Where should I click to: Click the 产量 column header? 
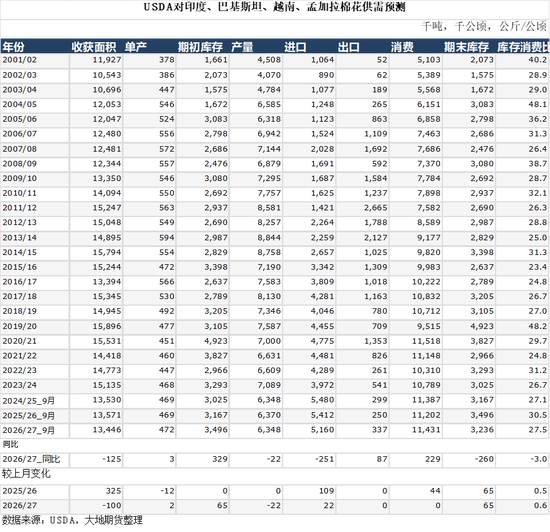point(242,47)
